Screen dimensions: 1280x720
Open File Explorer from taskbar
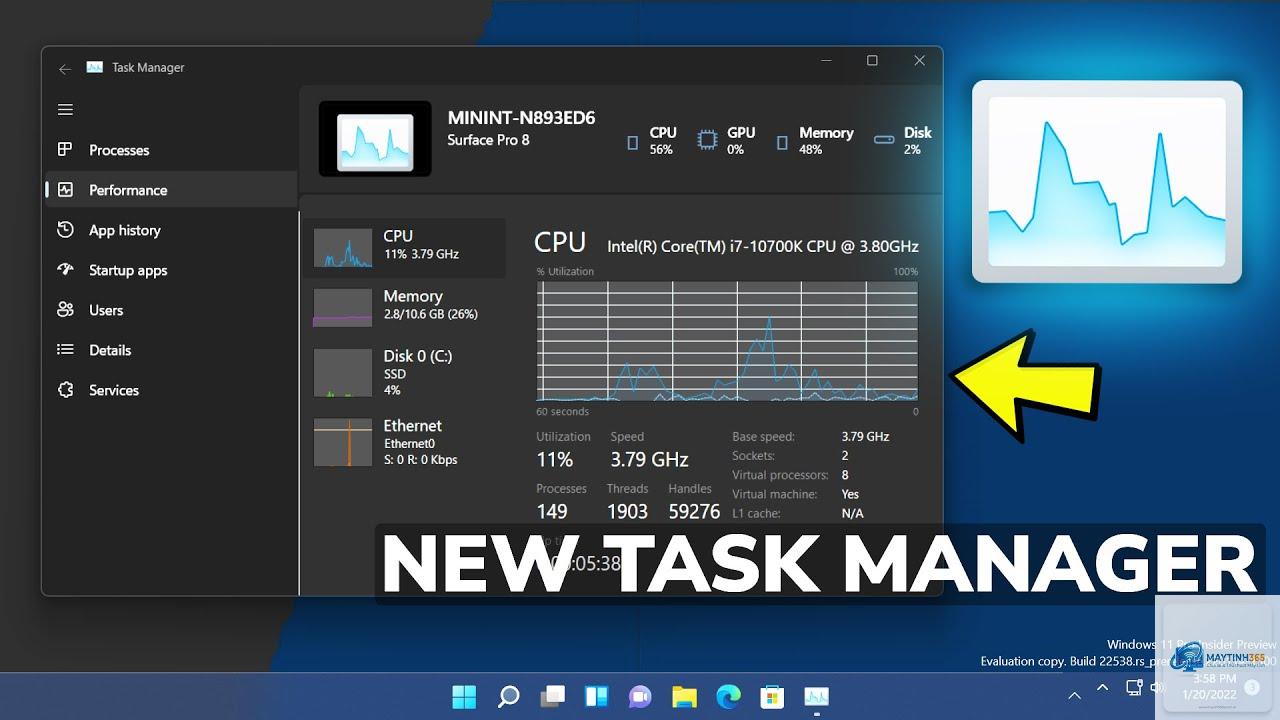[684, 696]
